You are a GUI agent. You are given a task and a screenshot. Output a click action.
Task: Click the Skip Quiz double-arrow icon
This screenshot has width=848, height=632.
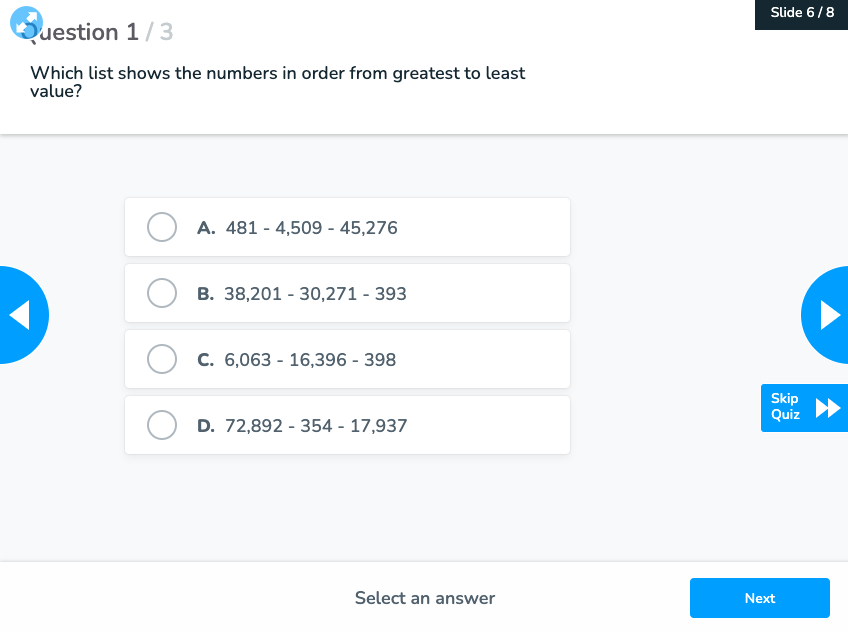pos(828,408)
